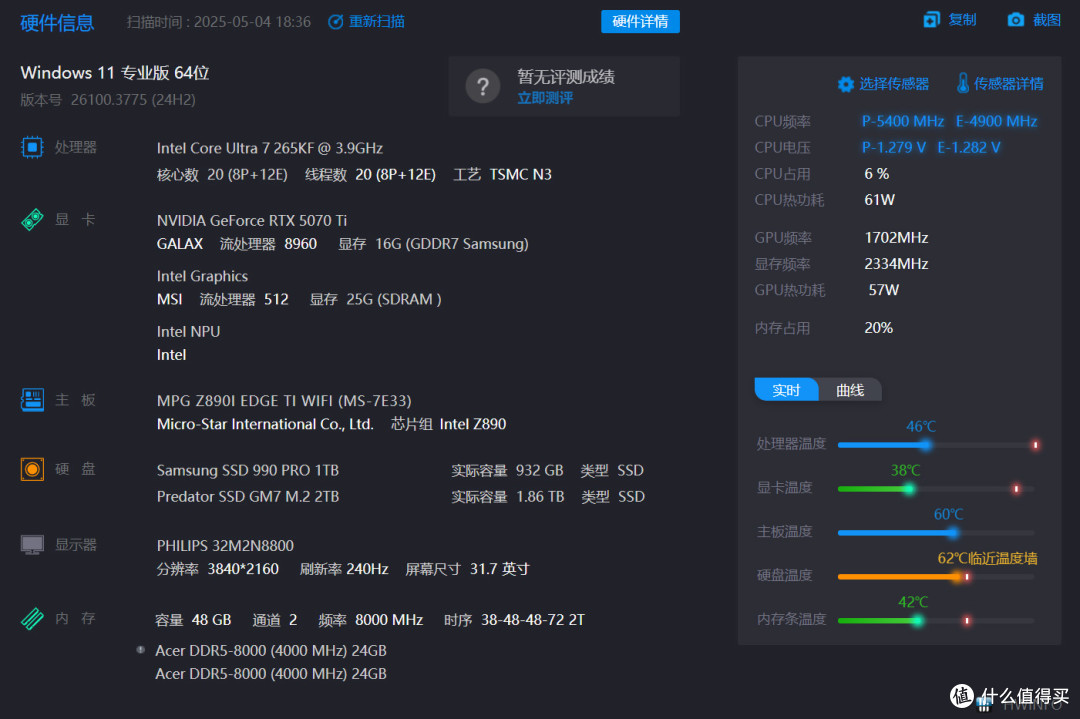Click the motherboard icon
Image resolution: width=1080 pixels, height=719 pixels.
(32, 400)
